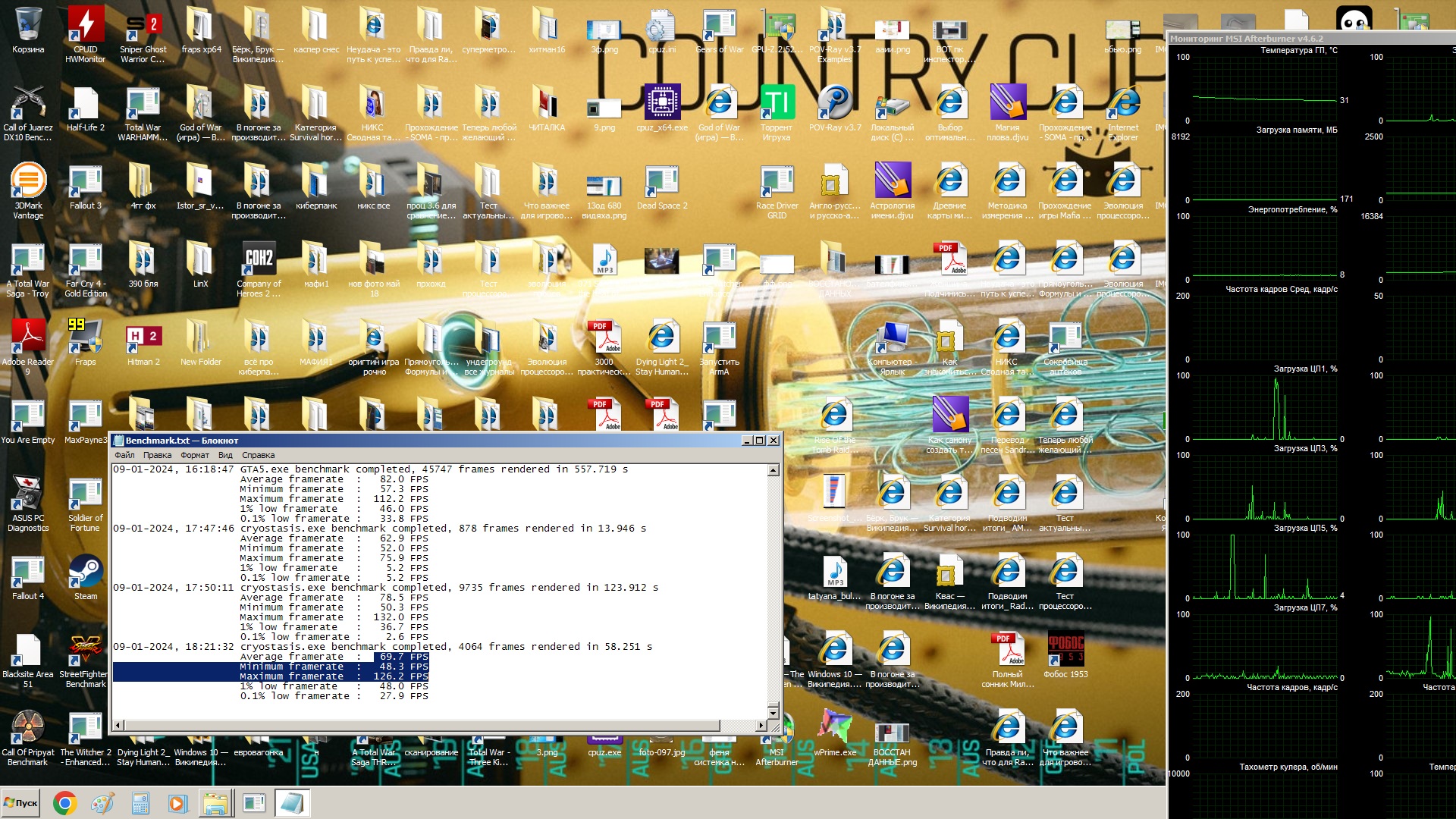Open the Формат menu in Notepad
Image resolution: width=1456 pixels, height=819 pixels.
pos(195,455)
